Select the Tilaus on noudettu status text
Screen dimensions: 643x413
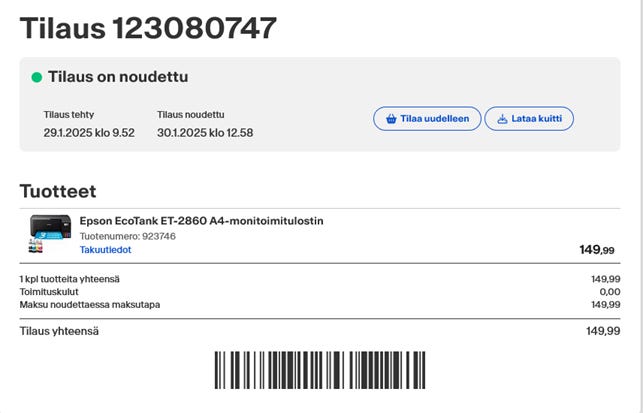118,77
